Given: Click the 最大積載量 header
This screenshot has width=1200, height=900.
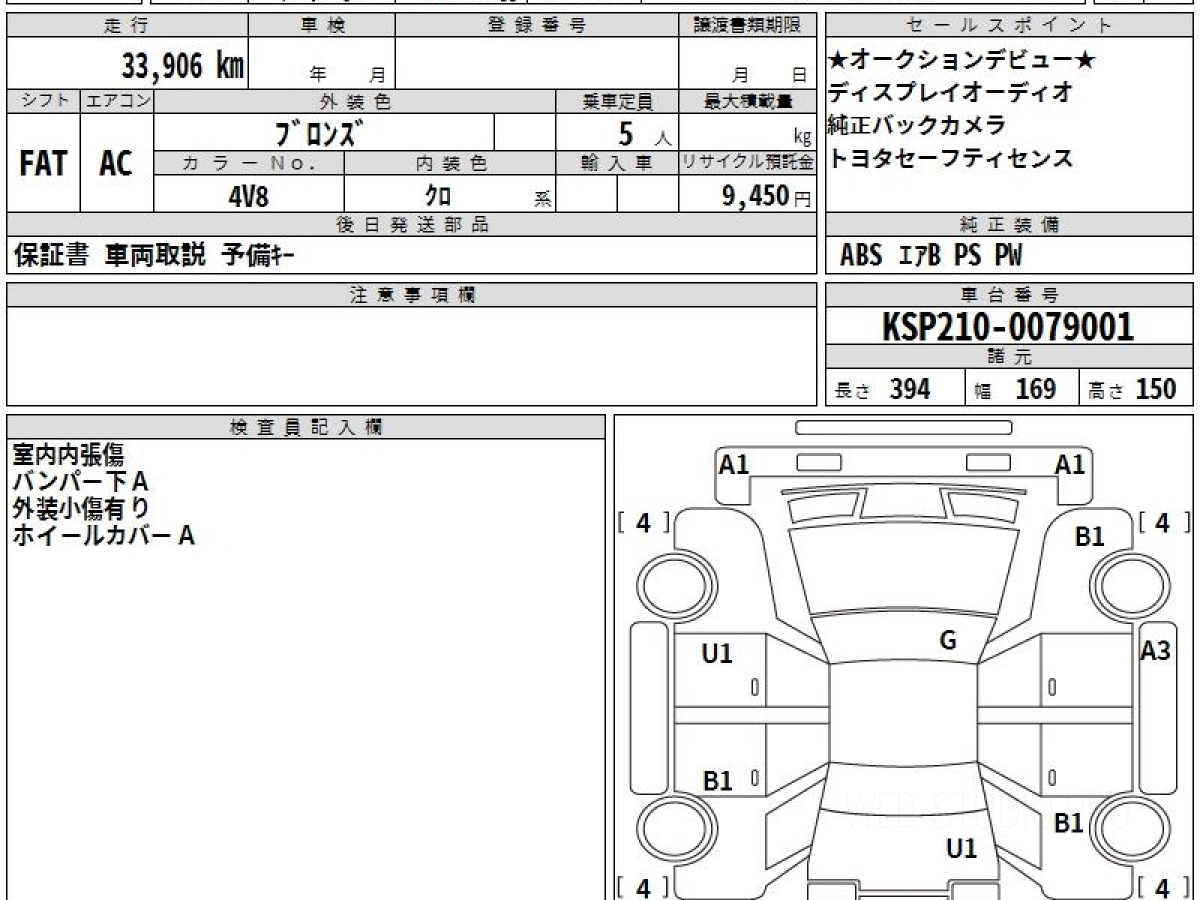Looking at the screenshot, I should pos(747,101).
